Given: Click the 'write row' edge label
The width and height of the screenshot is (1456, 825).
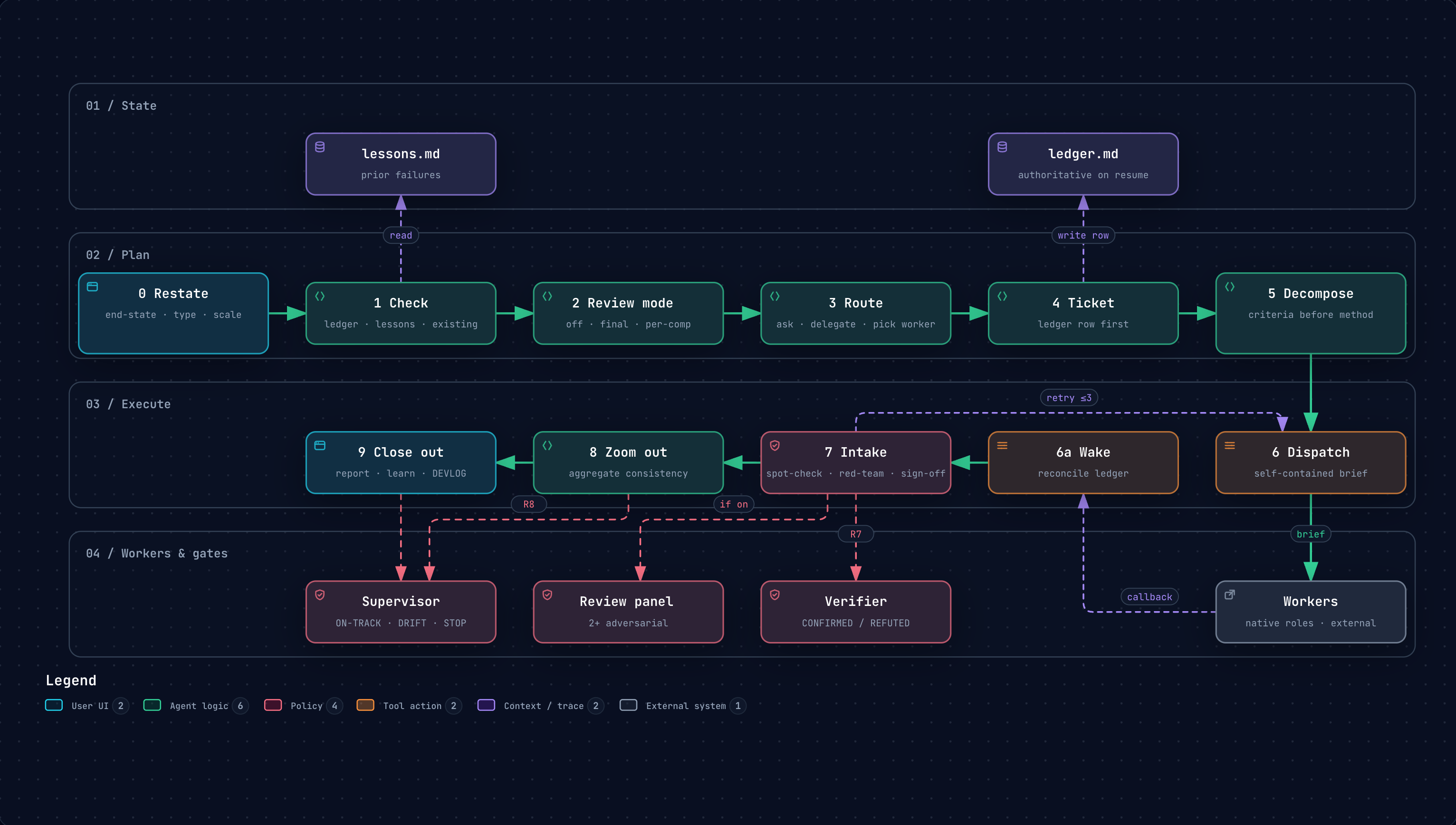Looking at the screenshot, I should coord(1083,235).
